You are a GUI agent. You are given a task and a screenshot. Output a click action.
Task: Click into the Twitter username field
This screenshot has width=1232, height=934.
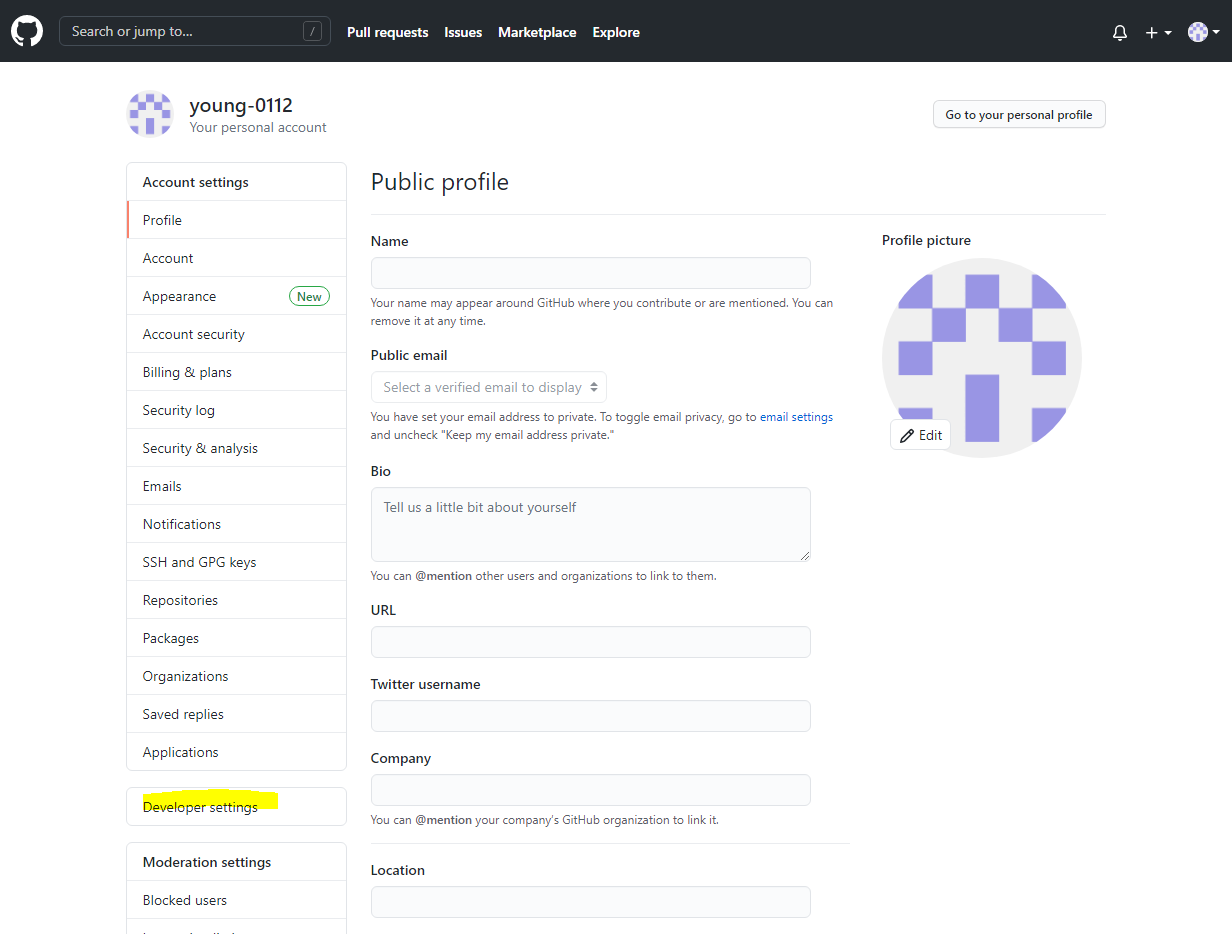[590, 716]
